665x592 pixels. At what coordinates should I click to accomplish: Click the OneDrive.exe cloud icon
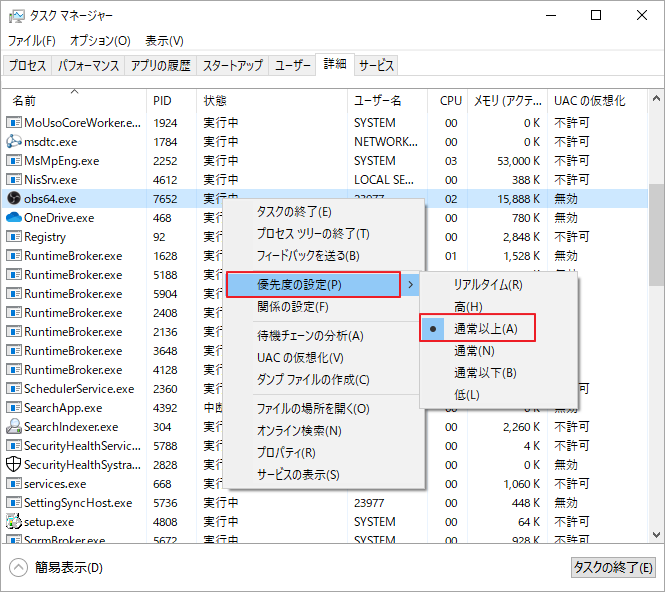click(x=14, y=217)
